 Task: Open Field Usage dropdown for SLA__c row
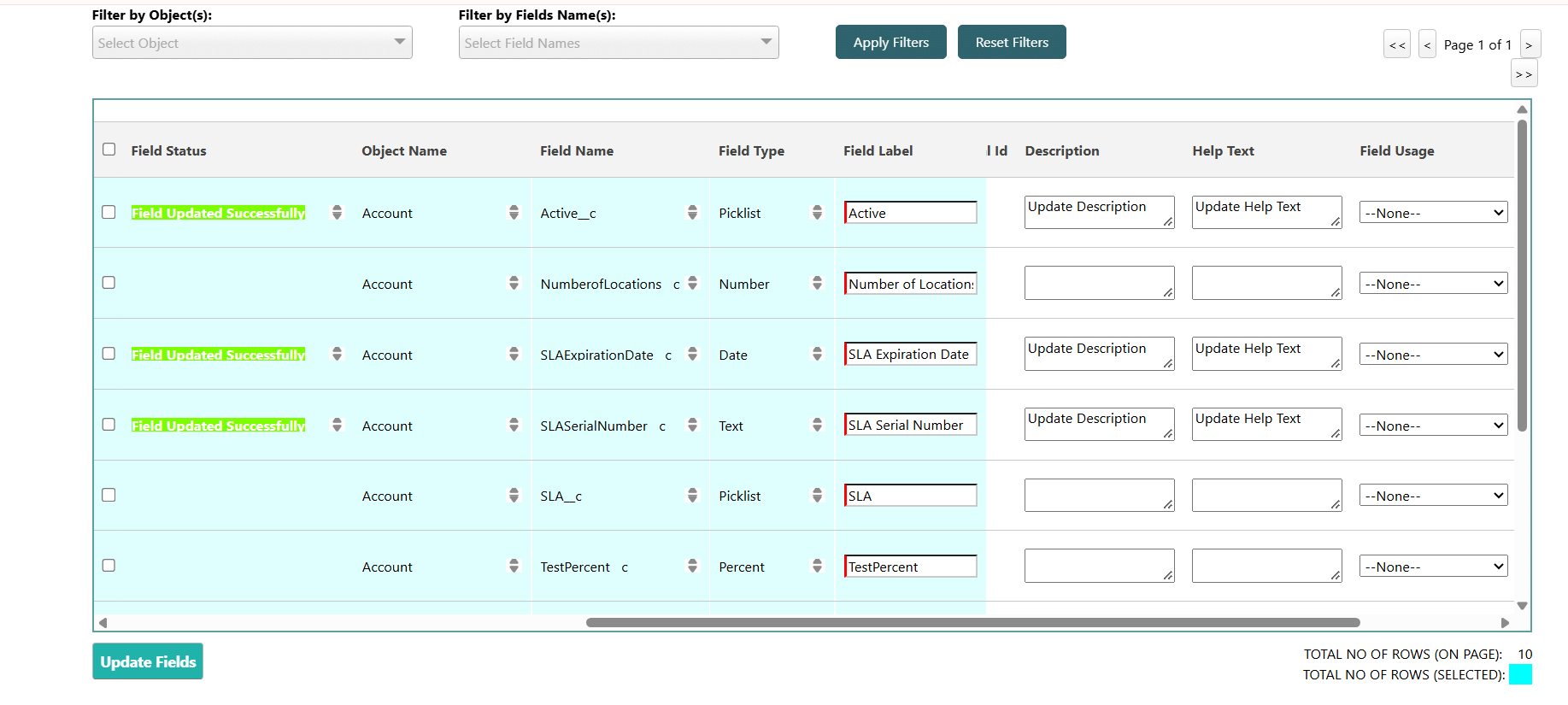tap(1433, 496)
